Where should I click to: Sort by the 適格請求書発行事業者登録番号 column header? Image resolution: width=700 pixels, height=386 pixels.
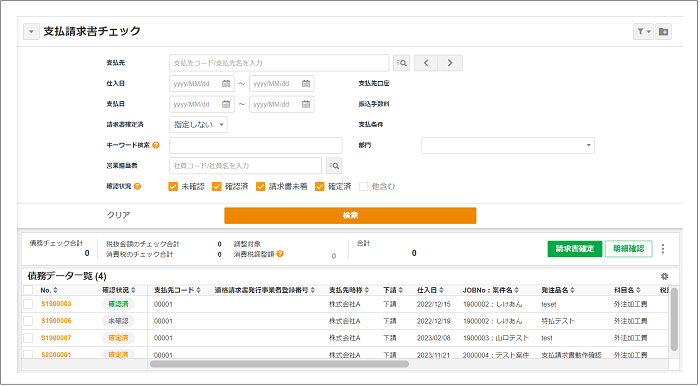[265, 290]
